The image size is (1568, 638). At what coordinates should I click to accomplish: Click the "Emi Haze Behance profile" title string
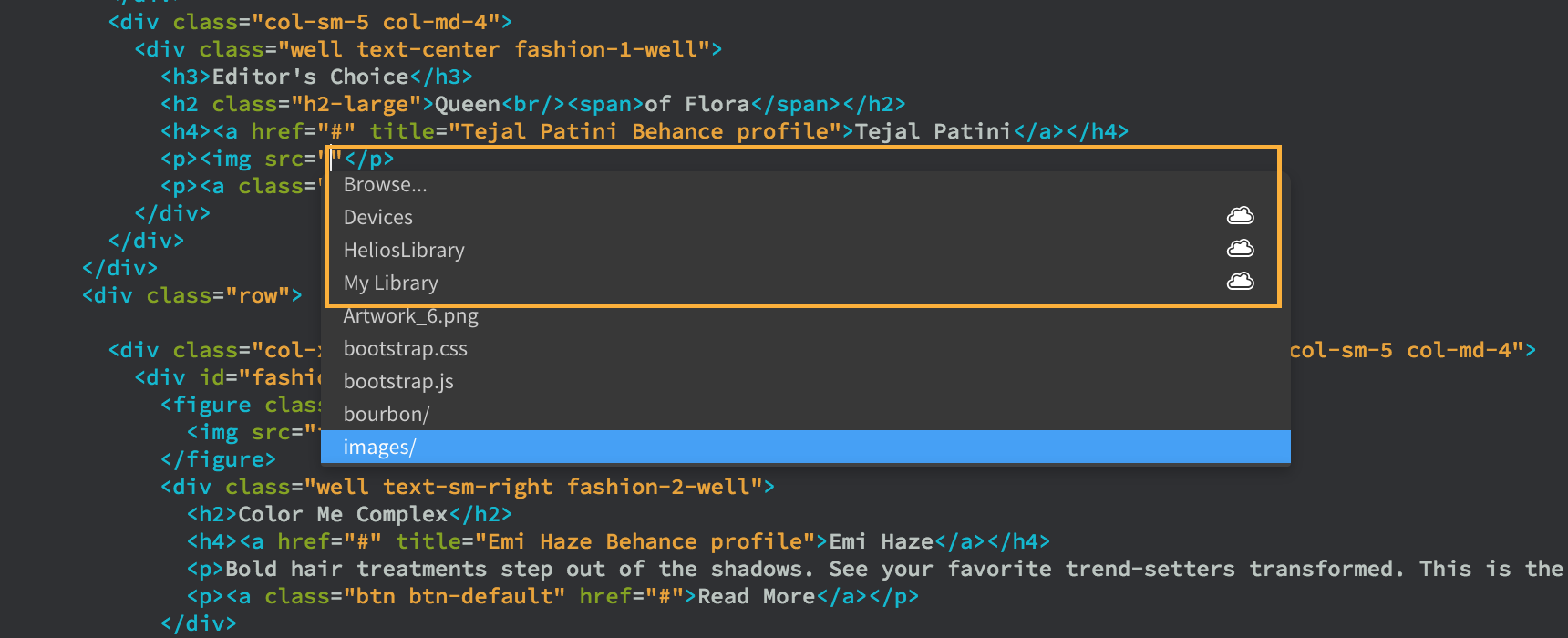(645, 541)
